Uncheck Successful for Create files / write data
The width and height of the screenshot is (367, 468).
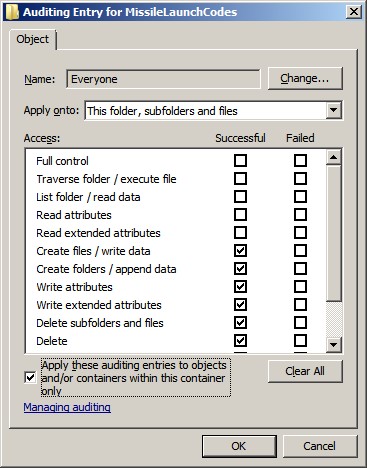[x=240, y=251]
